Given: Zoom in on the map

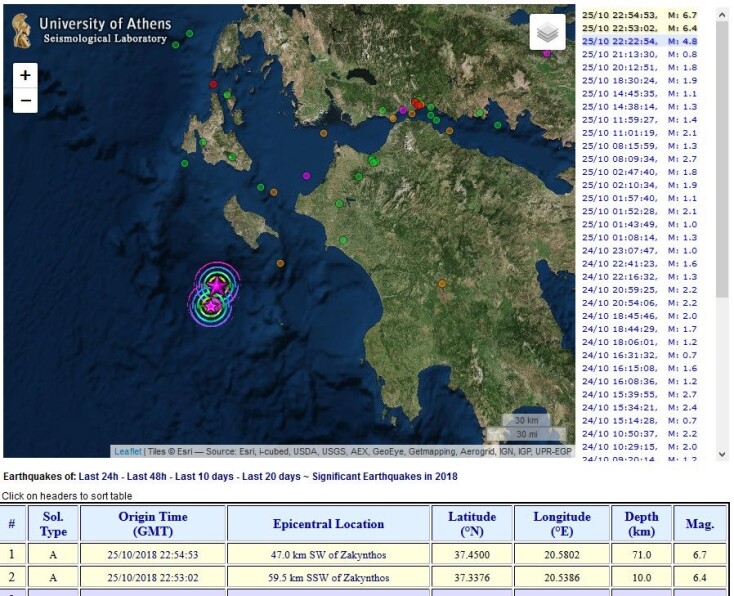Looking at the screenshot, I should (x=25, y=75).
